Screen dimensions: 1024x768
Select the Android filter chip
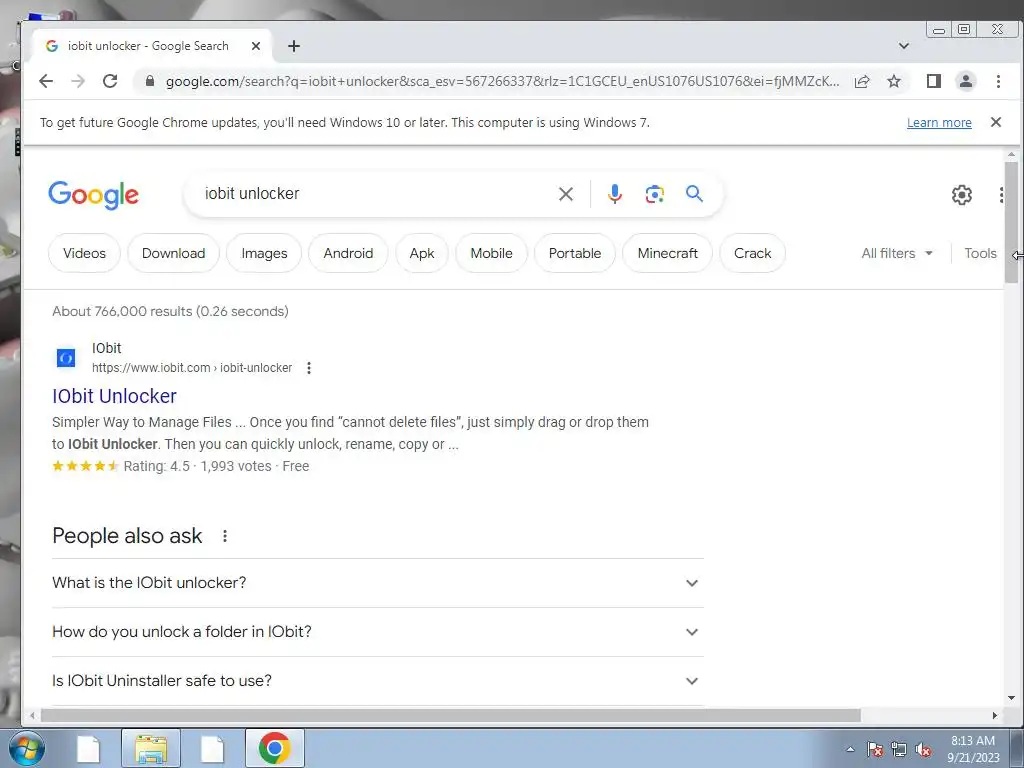point(348,253)
